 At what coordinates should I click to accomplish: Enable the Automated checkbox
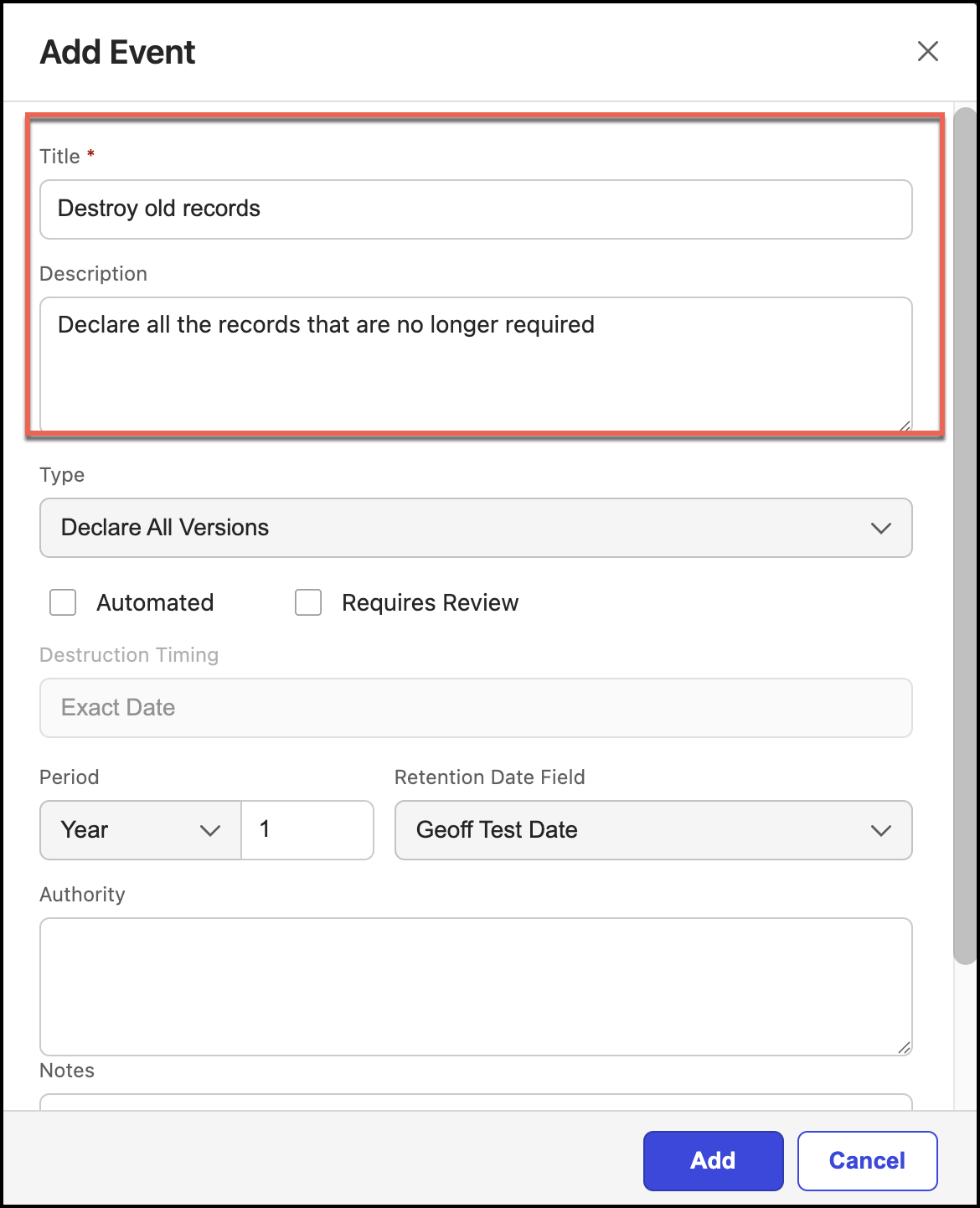pos(63,603)
